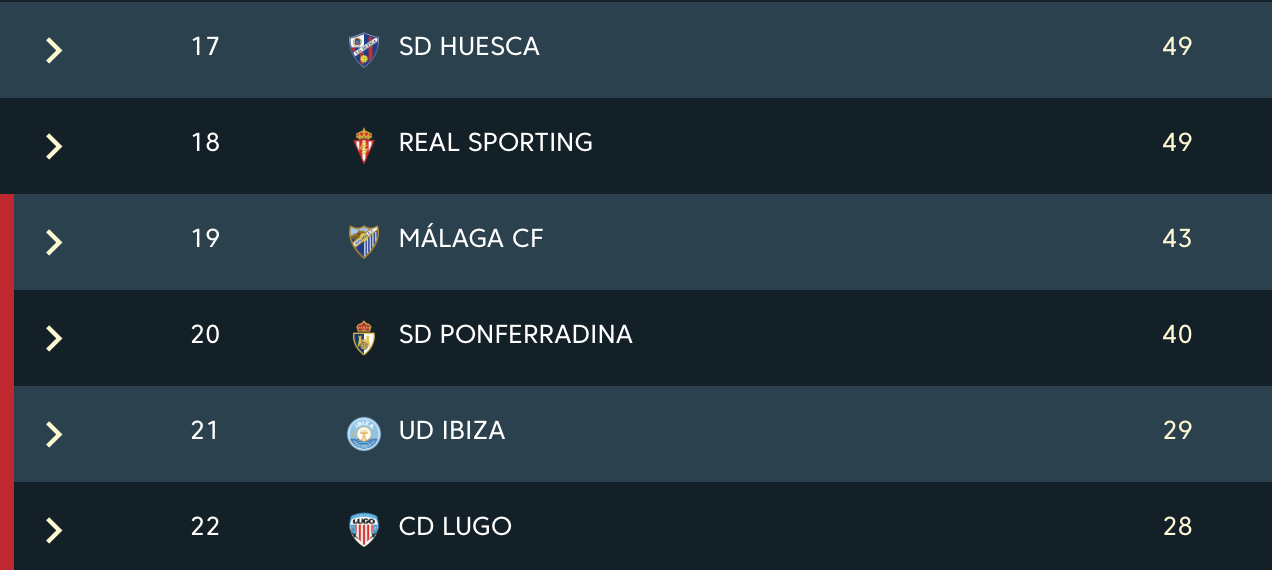The height and width of the screenshot is (570, 1272).
Task: Click the red relegation zone bar
Action: [x=6, y=382]
